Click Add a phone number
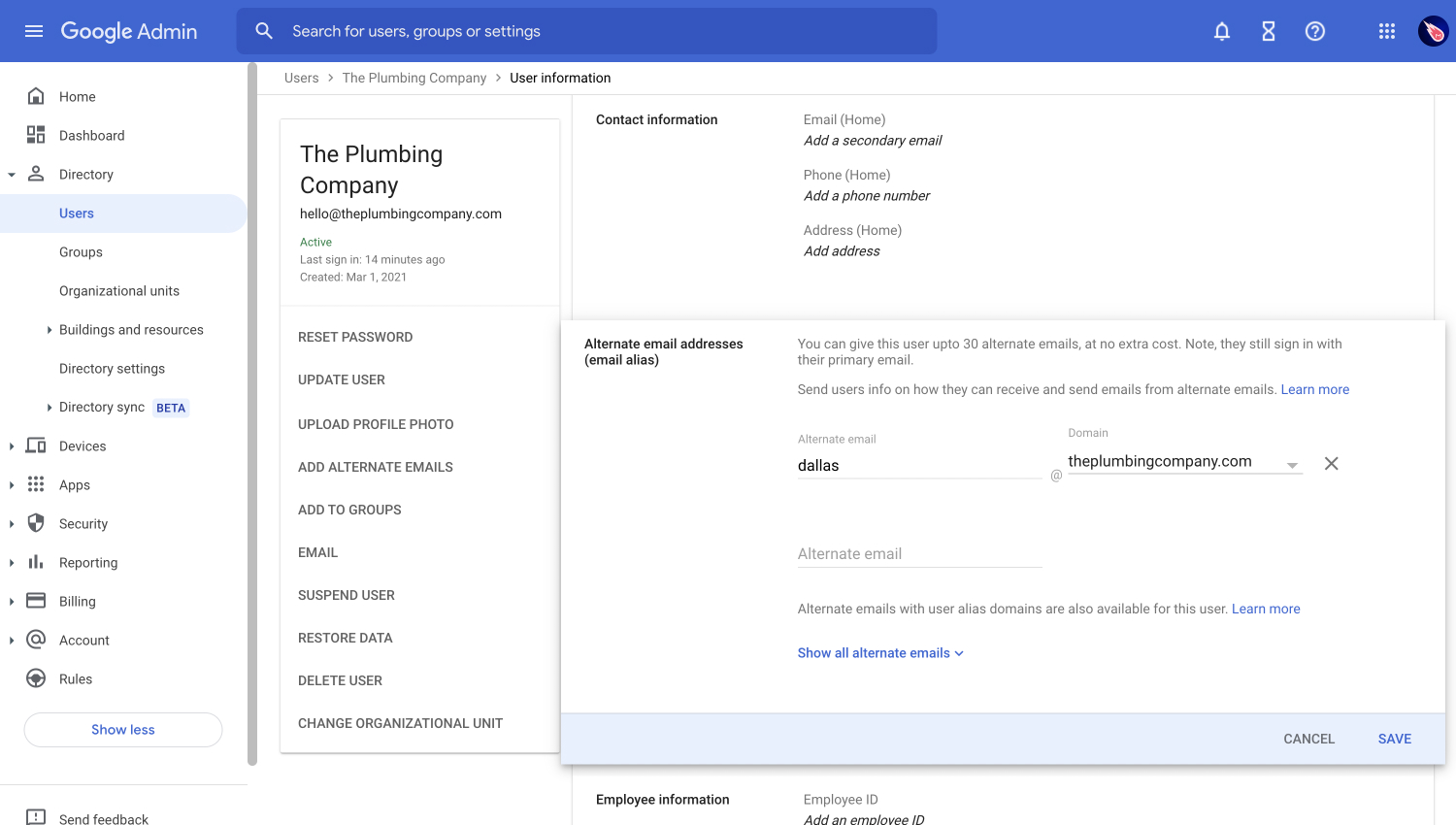Screen dimensions: 1456x825 pos(867,196)
